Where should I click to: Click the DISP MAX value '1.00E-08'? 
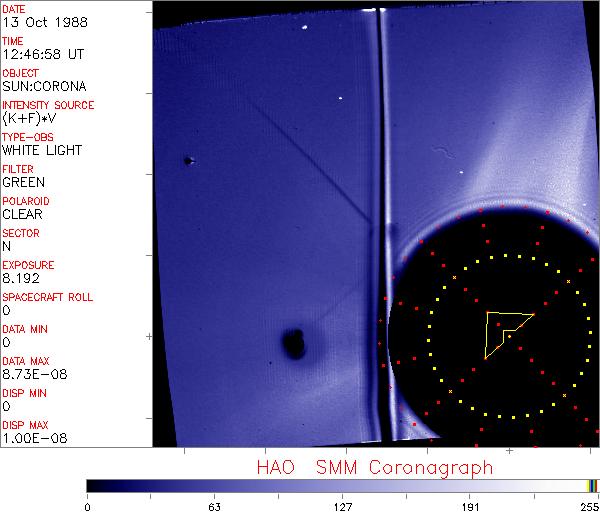pos(32,439)
